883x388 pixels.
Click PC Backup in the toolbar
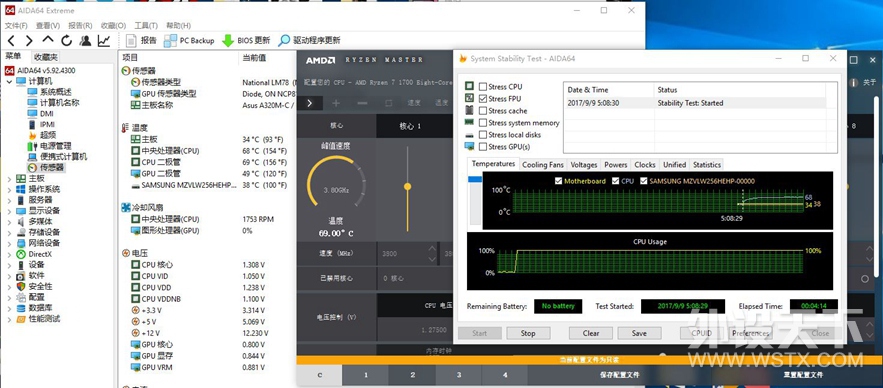pos(189,41)
